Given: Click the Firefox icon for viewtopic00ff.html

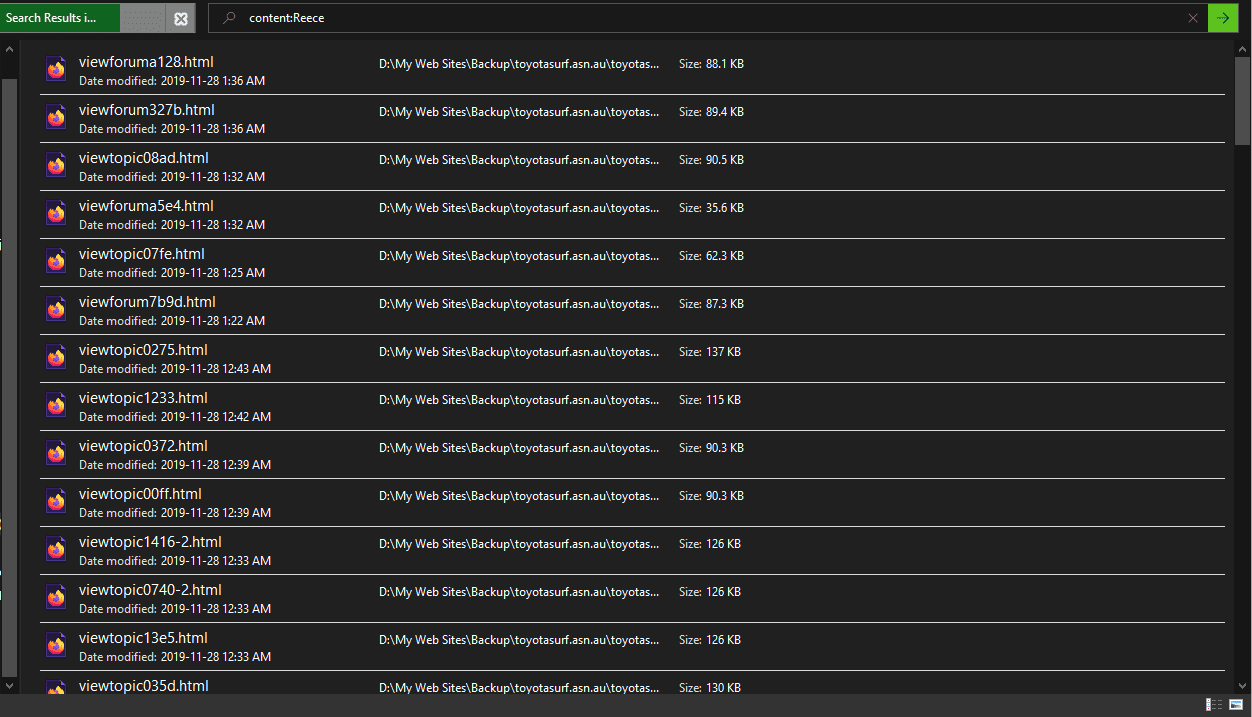Looking at the screenshot, I should tap(56, 501).
